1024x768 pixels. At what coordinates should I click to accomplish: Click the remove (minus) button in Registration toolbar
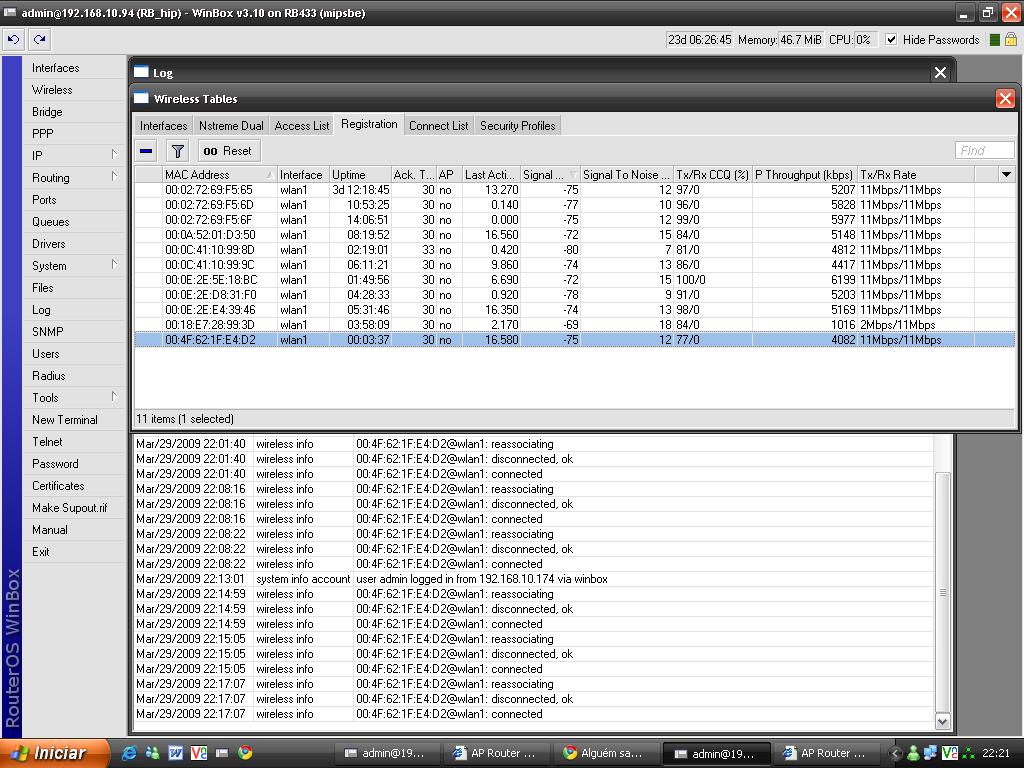click(x=146, y=151)
